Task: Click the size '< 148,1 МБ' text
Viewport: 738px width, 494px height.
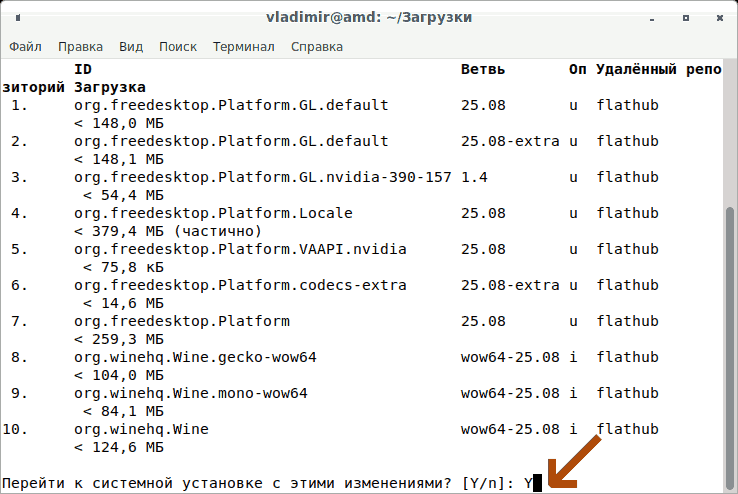Action: pyautogui.click(x=119, y=159)
